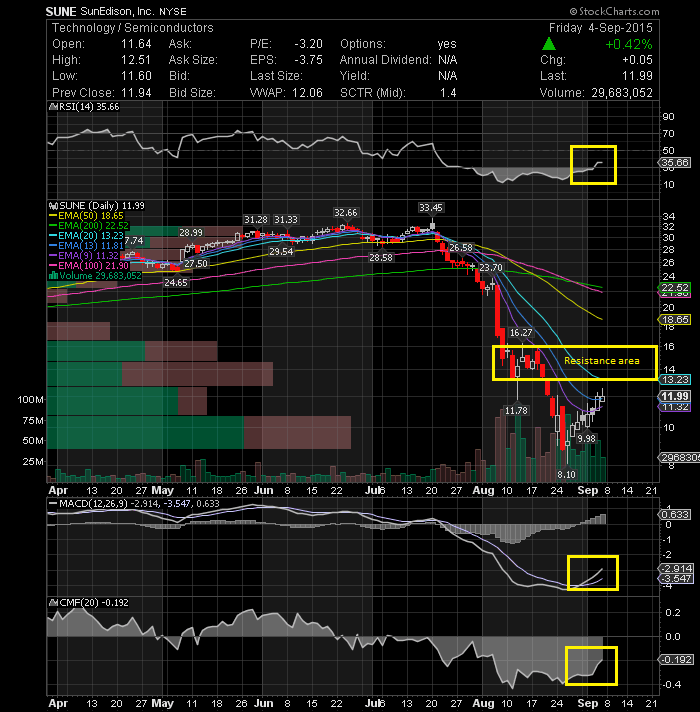Click Technology / Semiconductors sector text

(x=133, y=28)
